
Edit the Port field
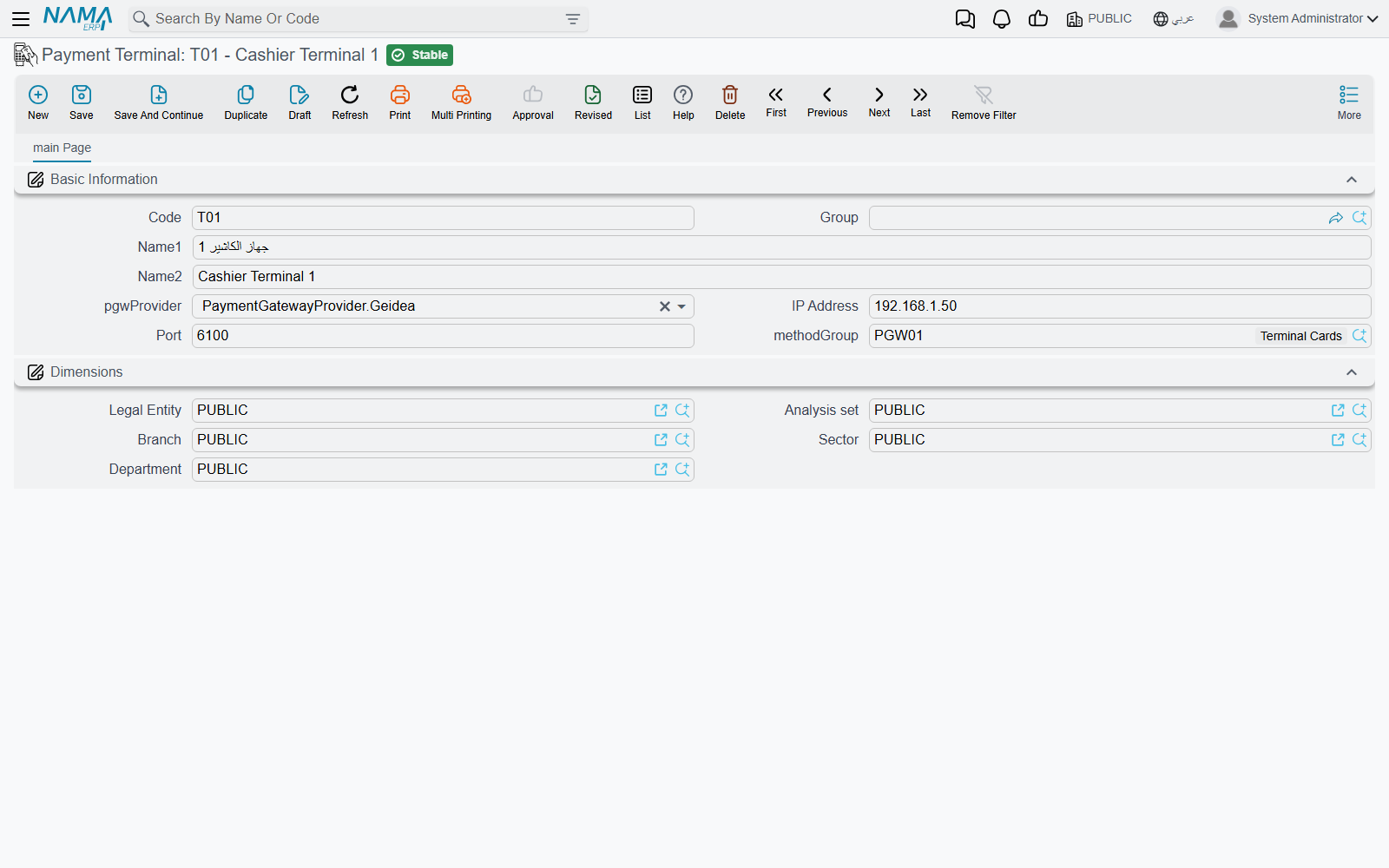coord(443,336)
